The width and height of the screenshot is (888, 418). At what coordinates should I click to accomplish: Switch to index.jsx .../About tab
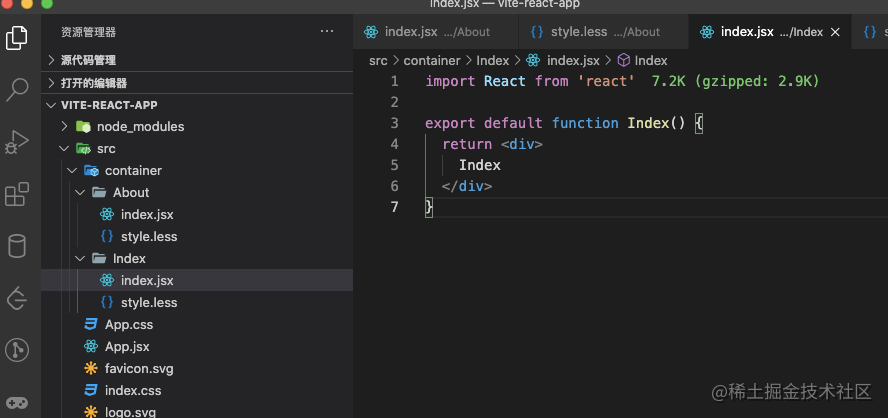click(x=436, y=32)
